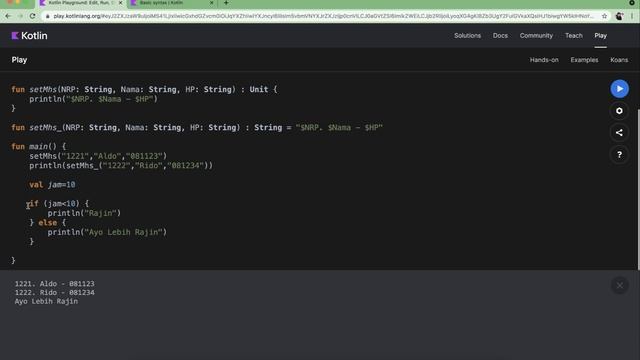Click the 'val jam=10' code line
The height and width of the screenshot is (360, 640).
click(x=52, y=184)
